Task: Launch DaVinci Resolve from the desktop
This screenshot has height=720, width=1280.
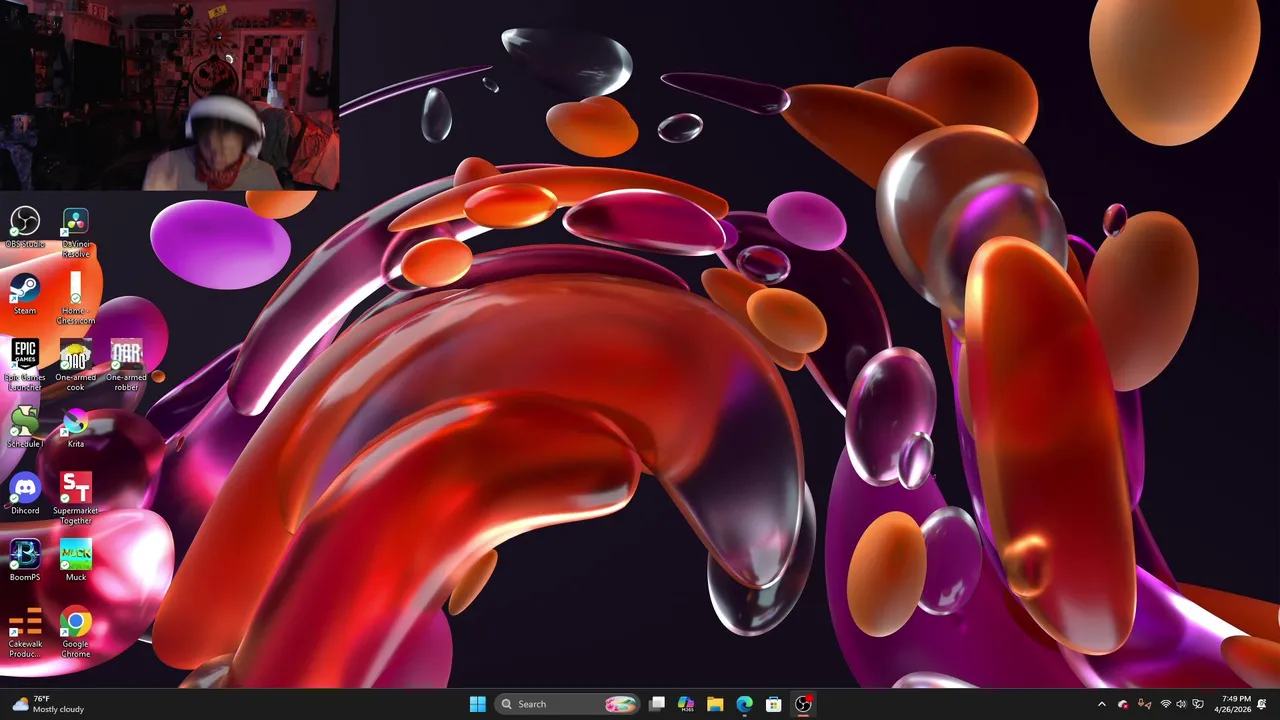Action: [76, 232]
